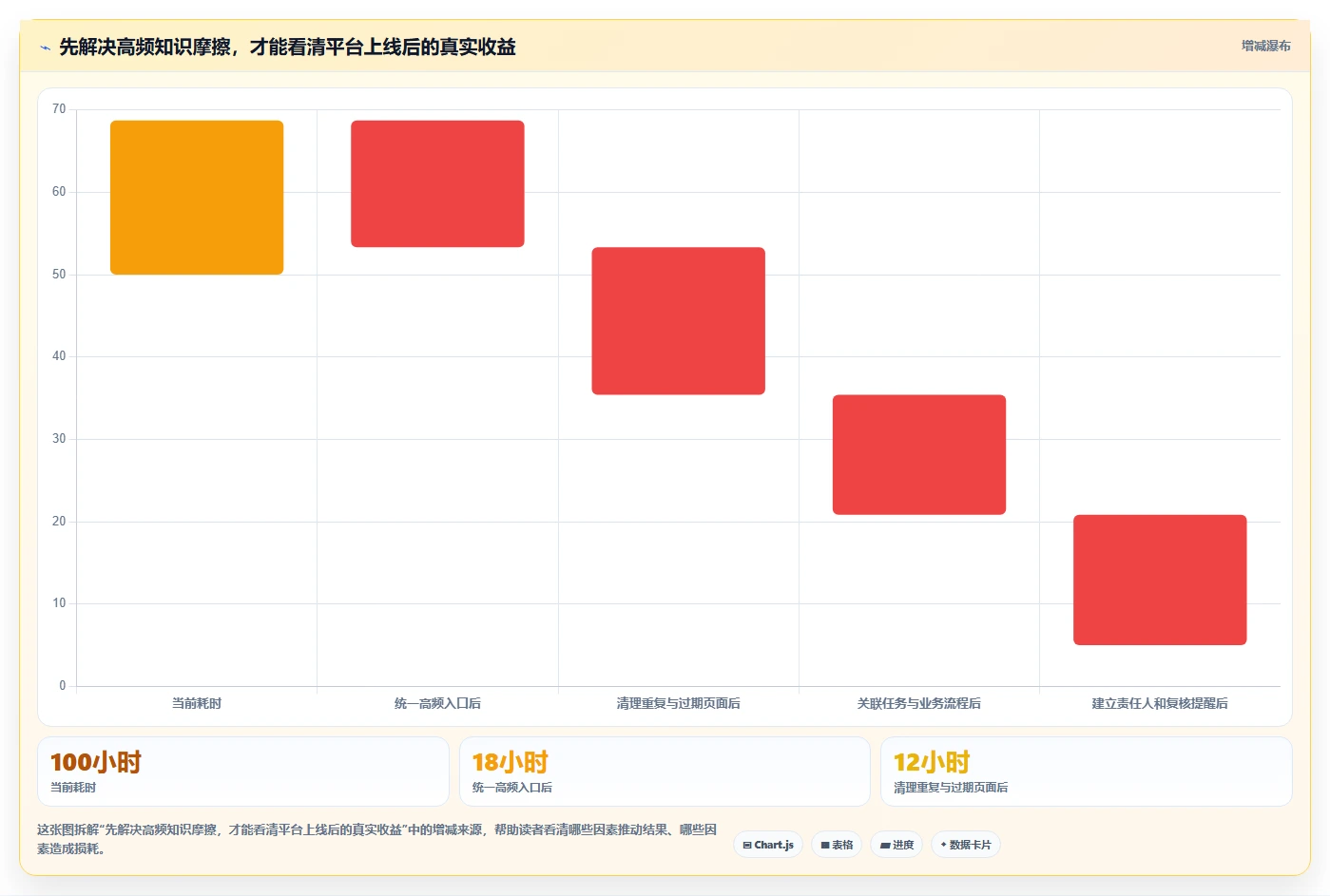The width and height of the screenshot is (1330, 896).
Task: Click the red 建立责任人和复核提醒后 bar
Action: pos(1160,580)
